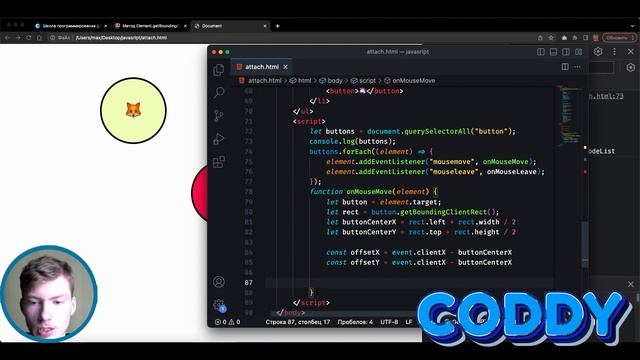Open a new browser tab
Screen dimensions: 640x360
coord(278,26)
